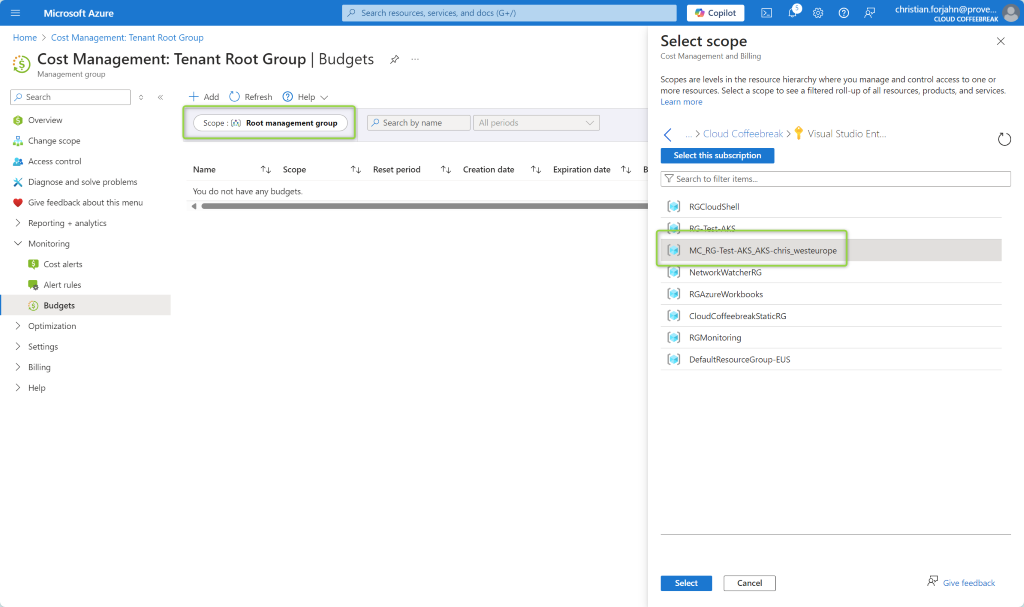Sort by the Scope column arrows
The height and width of the screenshot is (607, 1024).
(x=355, y=170)
